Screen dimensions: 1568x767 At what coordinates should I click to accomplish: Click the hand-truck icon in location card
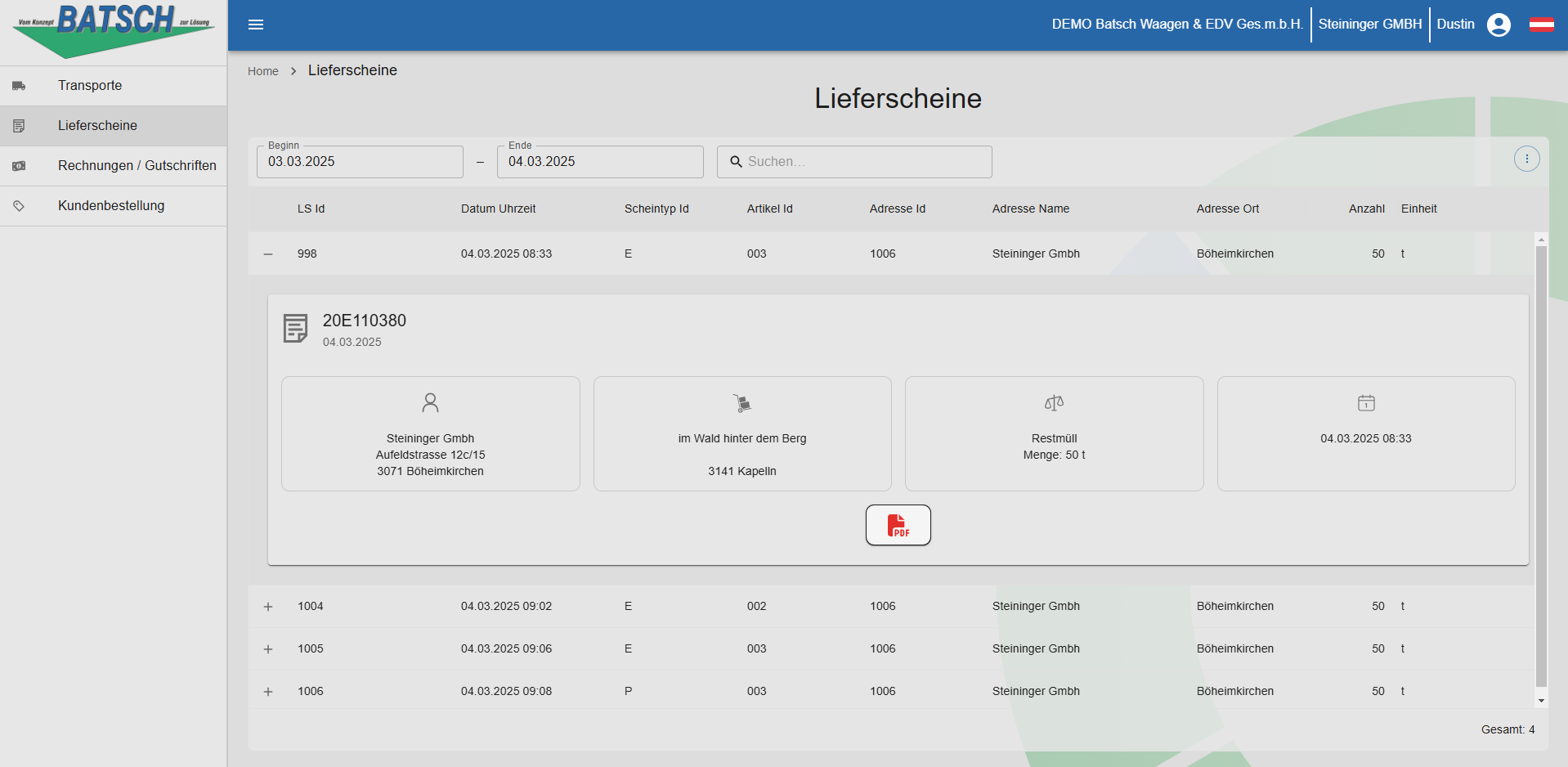[742, 403]
